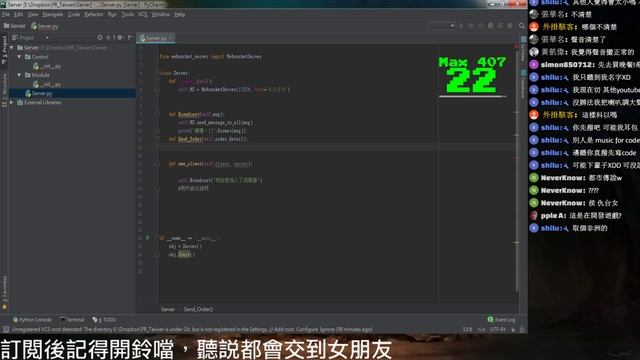Screen dimensions: 640x360
Task: Open the Help menu
Action: (x=180, y=14)
